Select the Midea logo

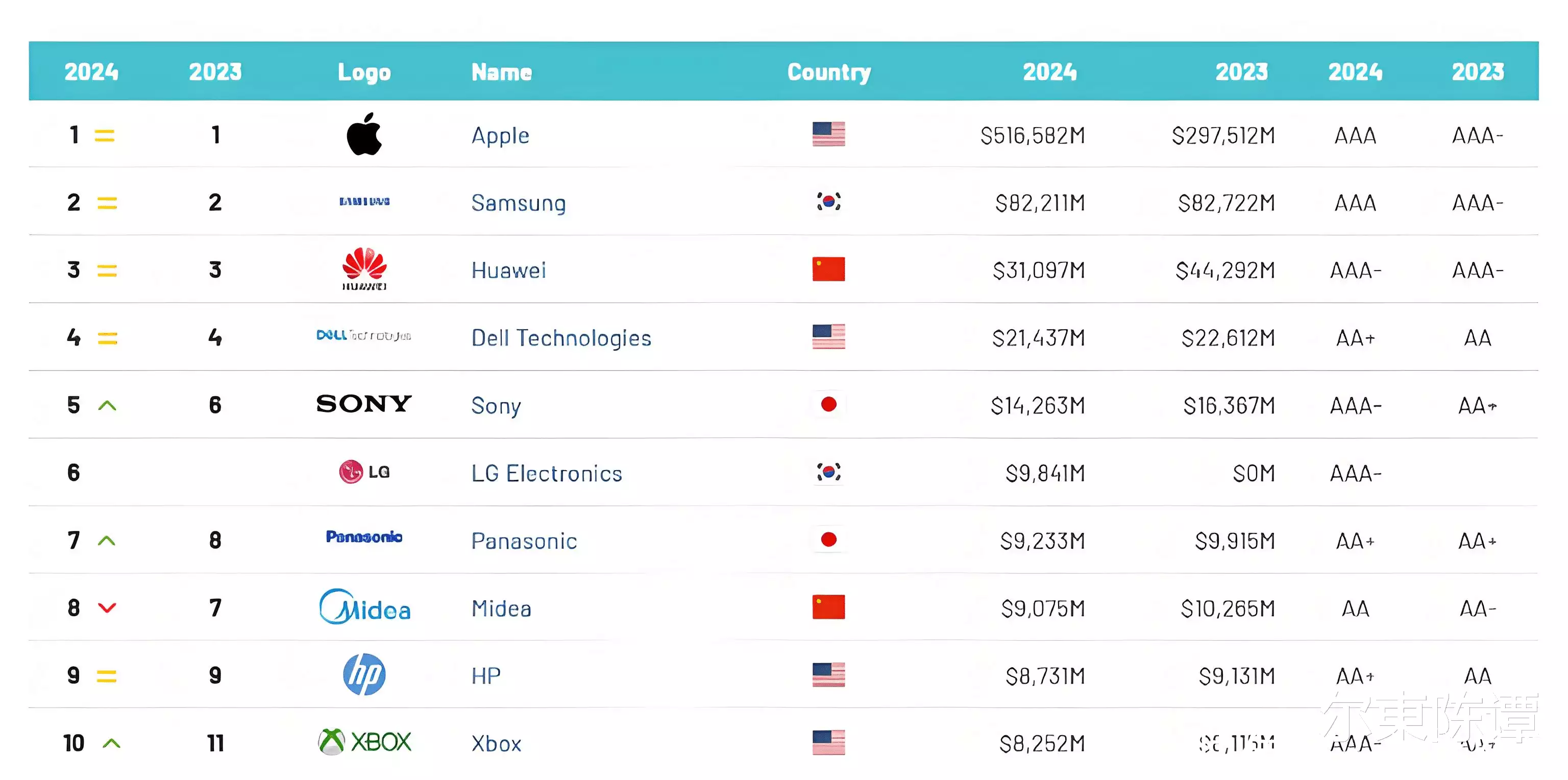click(364, 606)
